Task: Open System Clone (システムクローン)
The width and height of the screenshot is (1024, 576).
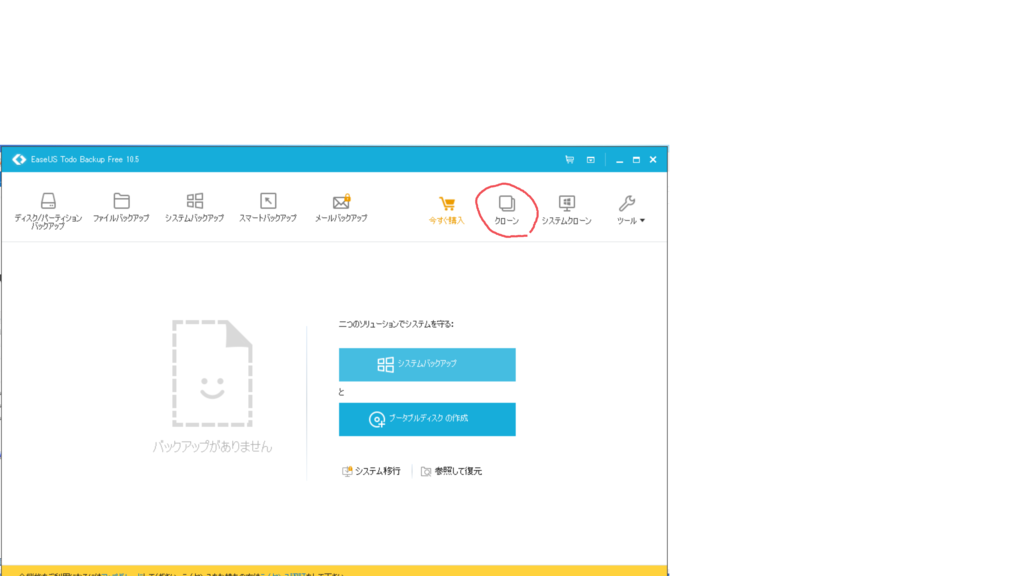Action: pos(566,210)
